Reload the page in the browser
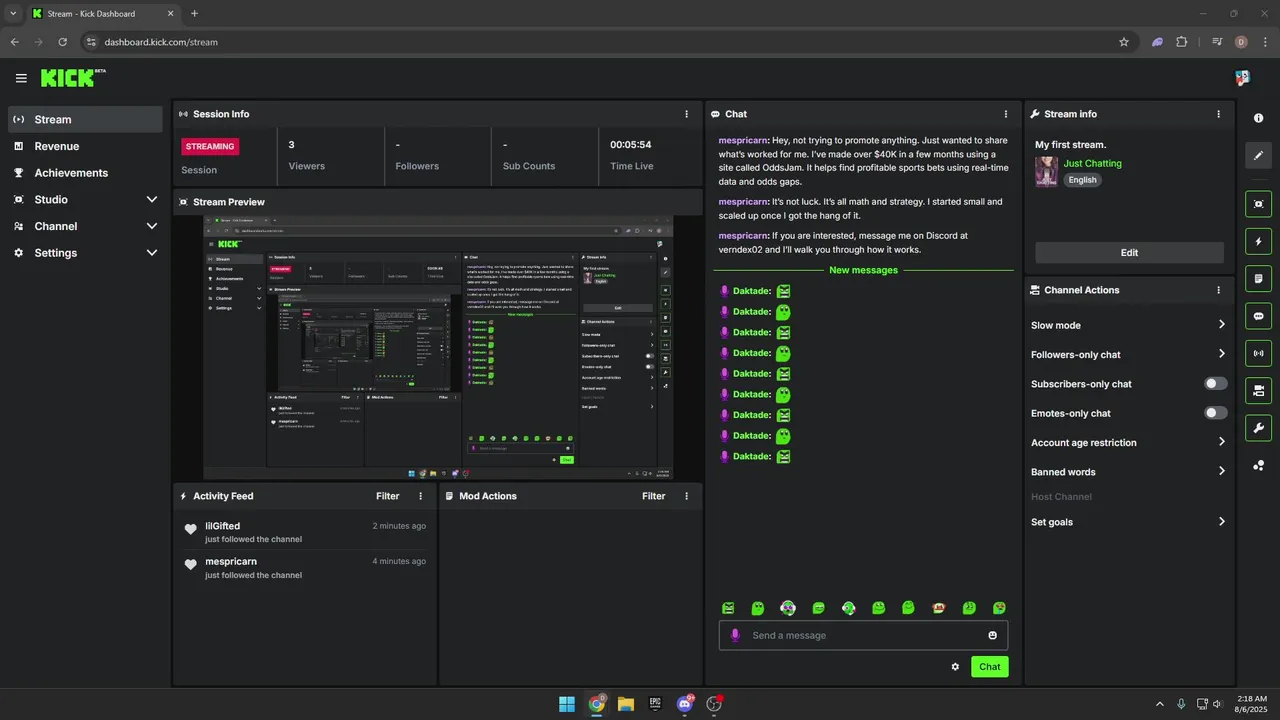This screenshot has height=720, width=1280. click(63, 42)
